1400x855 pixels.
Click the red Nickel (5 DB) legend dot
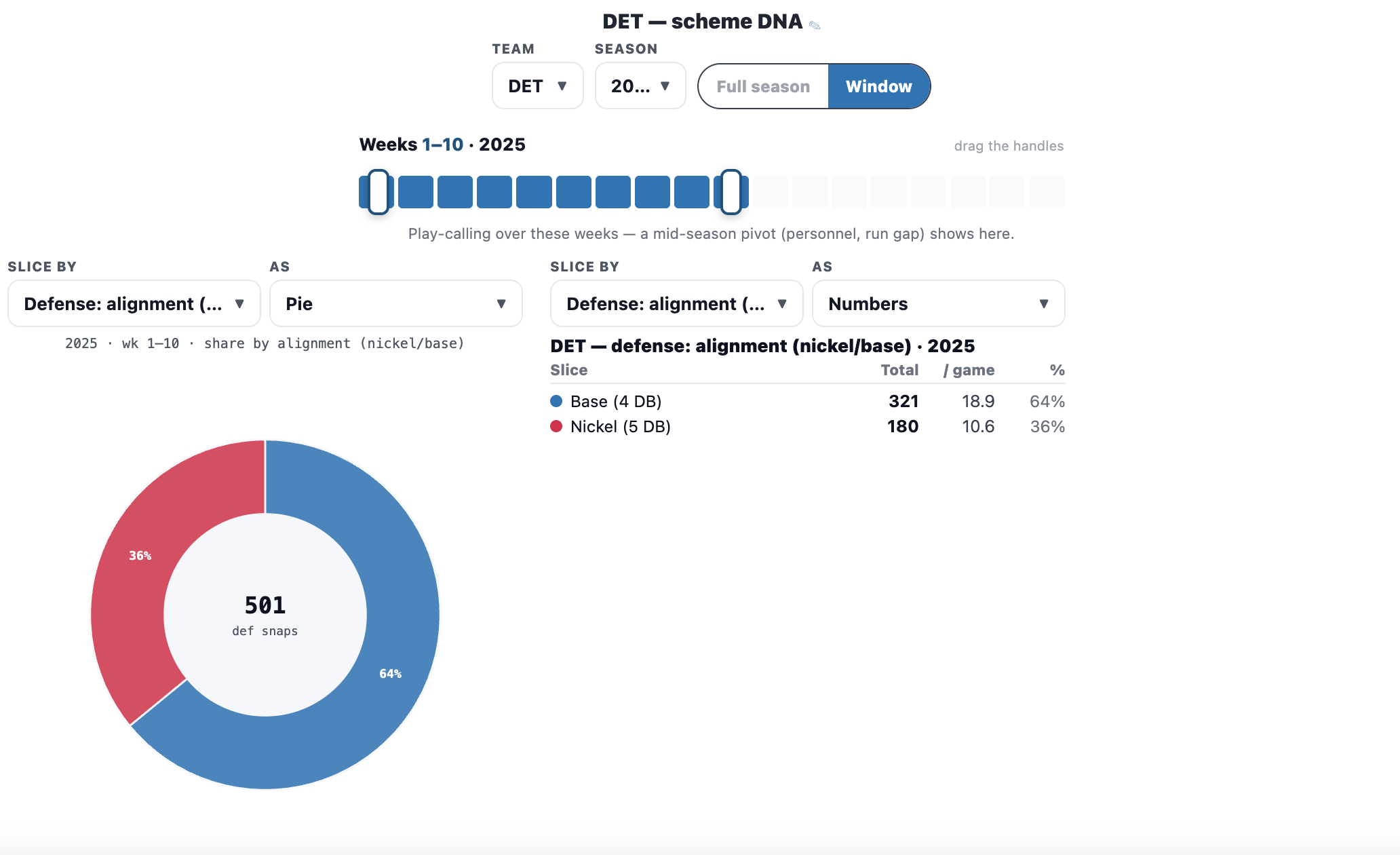[x=556, y=426]
